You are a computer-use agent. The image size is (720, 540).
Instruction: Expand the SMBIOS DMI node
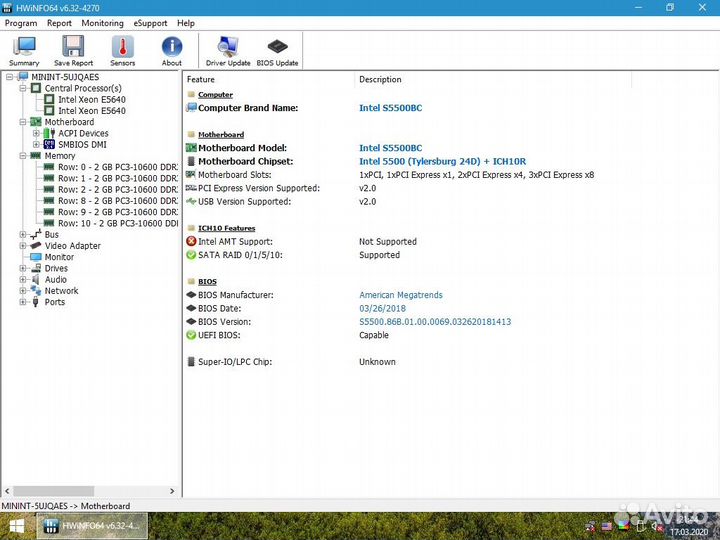[x=36, y=144]
